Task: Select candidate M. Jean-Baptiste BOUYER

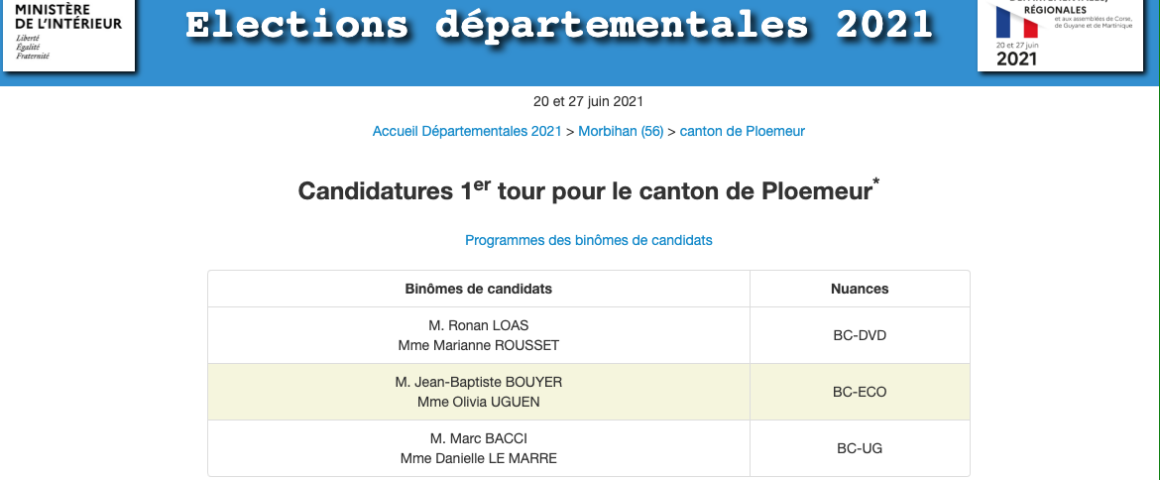Action: [479, 382]
